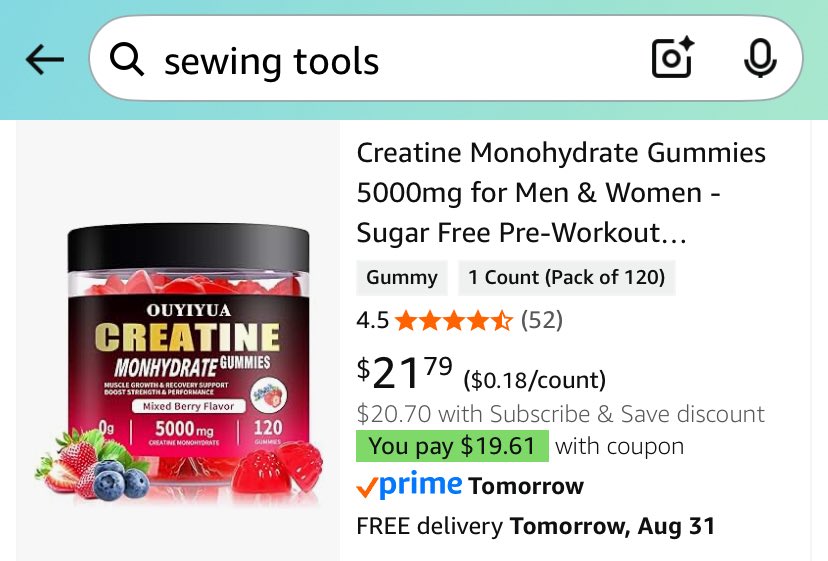The image size is (828, 561).
Task: Select the 1 Count (Pack of 120) chip
Action: (567, 277)
